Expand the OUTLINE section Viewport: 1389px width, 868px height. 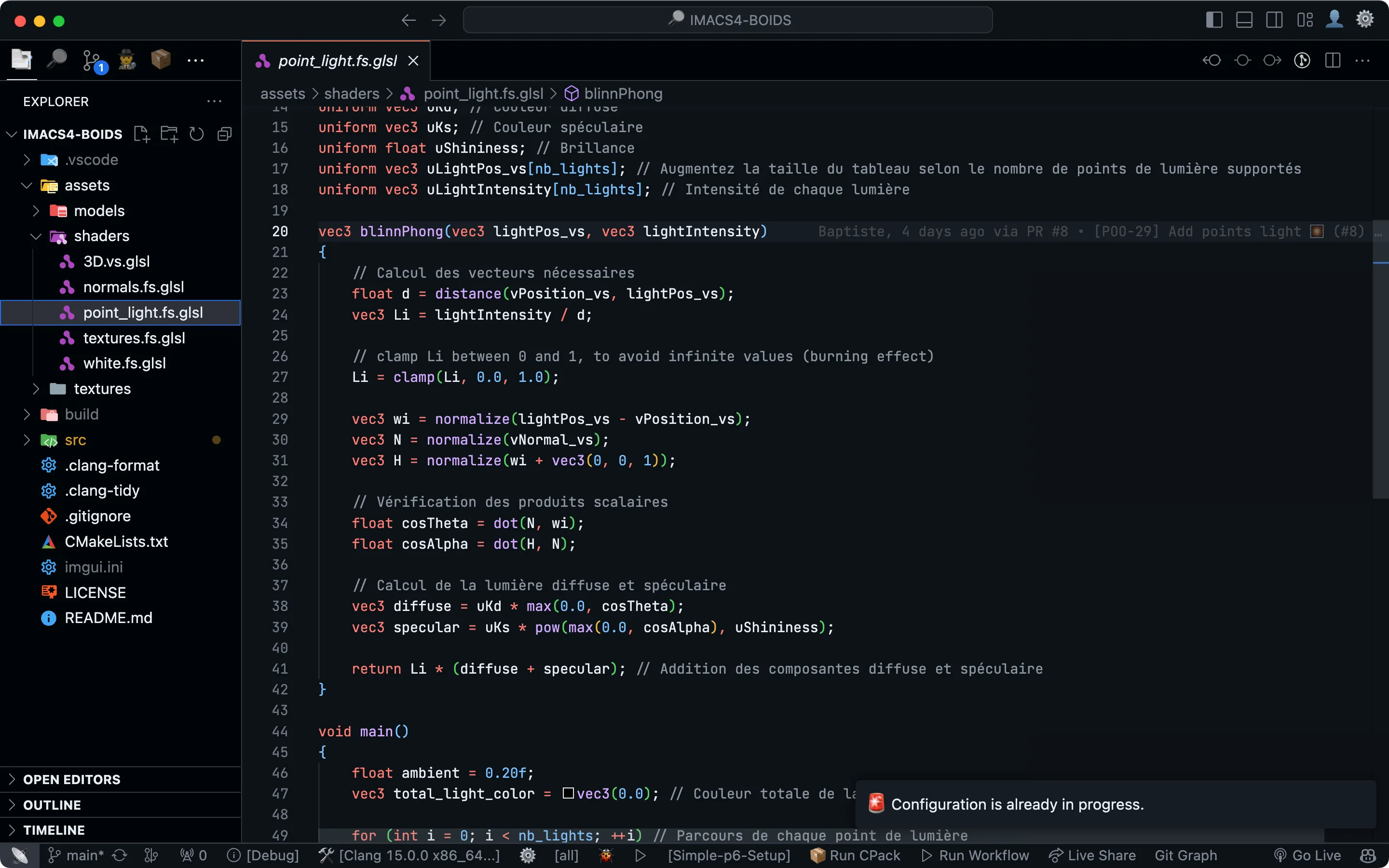[52, 805]
